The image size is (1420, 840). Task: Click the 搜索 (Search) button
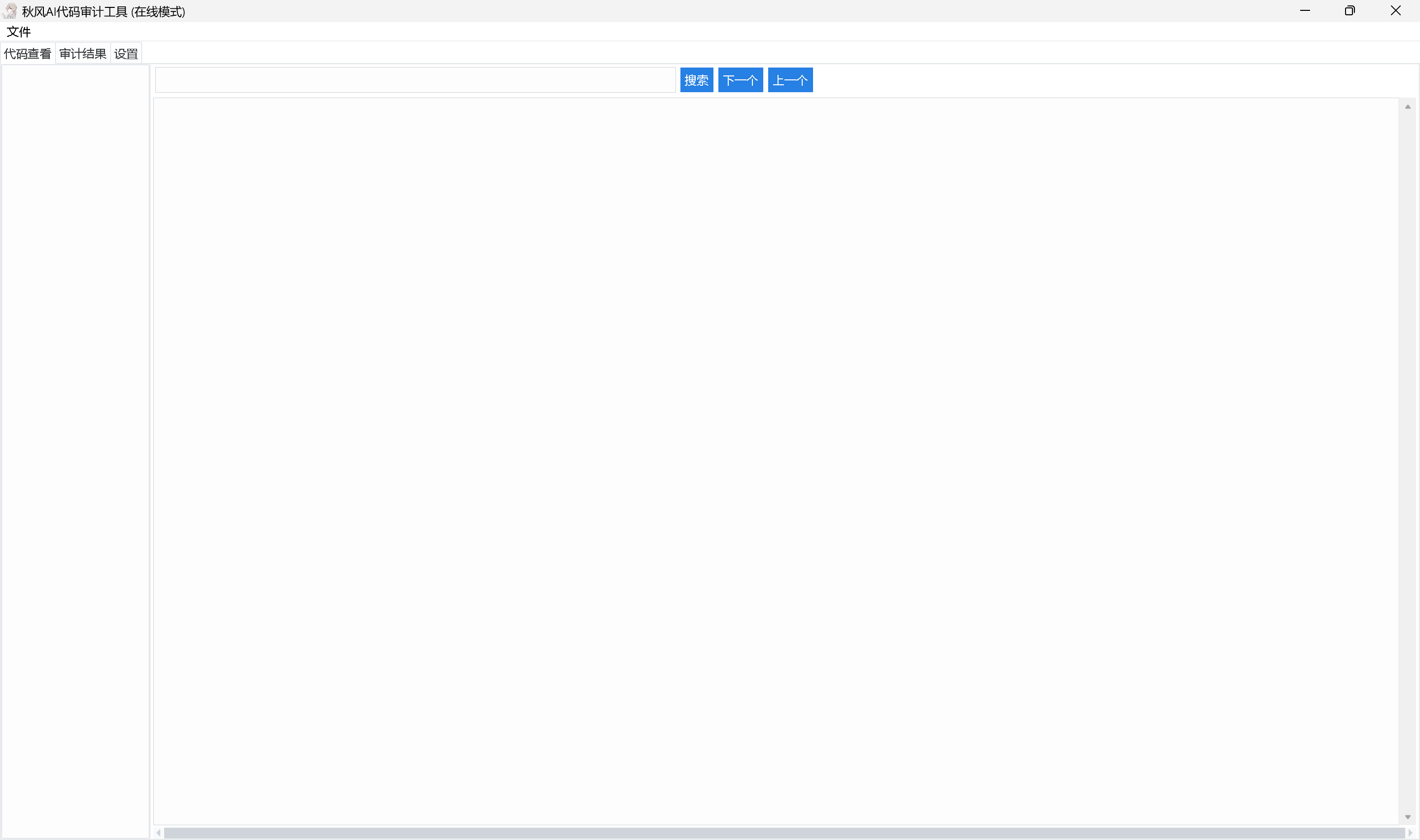click(697, 80)
